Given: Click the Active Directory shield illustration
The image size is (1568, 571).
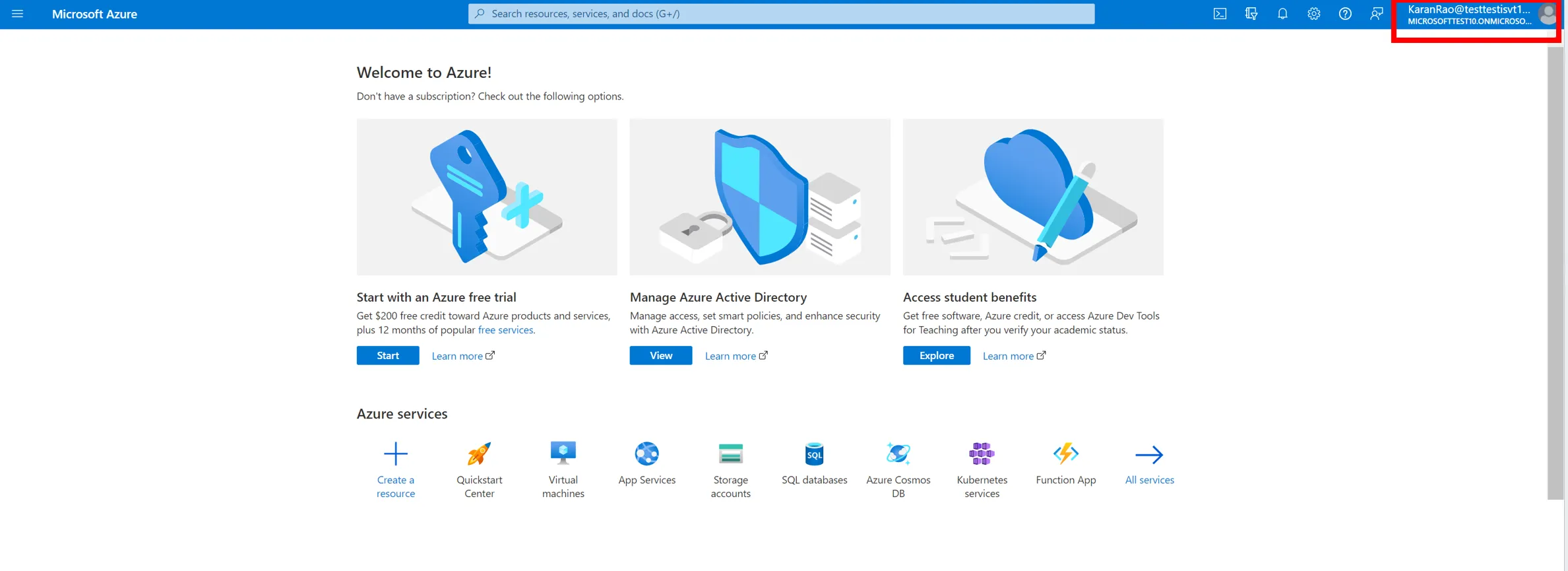Looking at the screenshot, I should (760, 197).
